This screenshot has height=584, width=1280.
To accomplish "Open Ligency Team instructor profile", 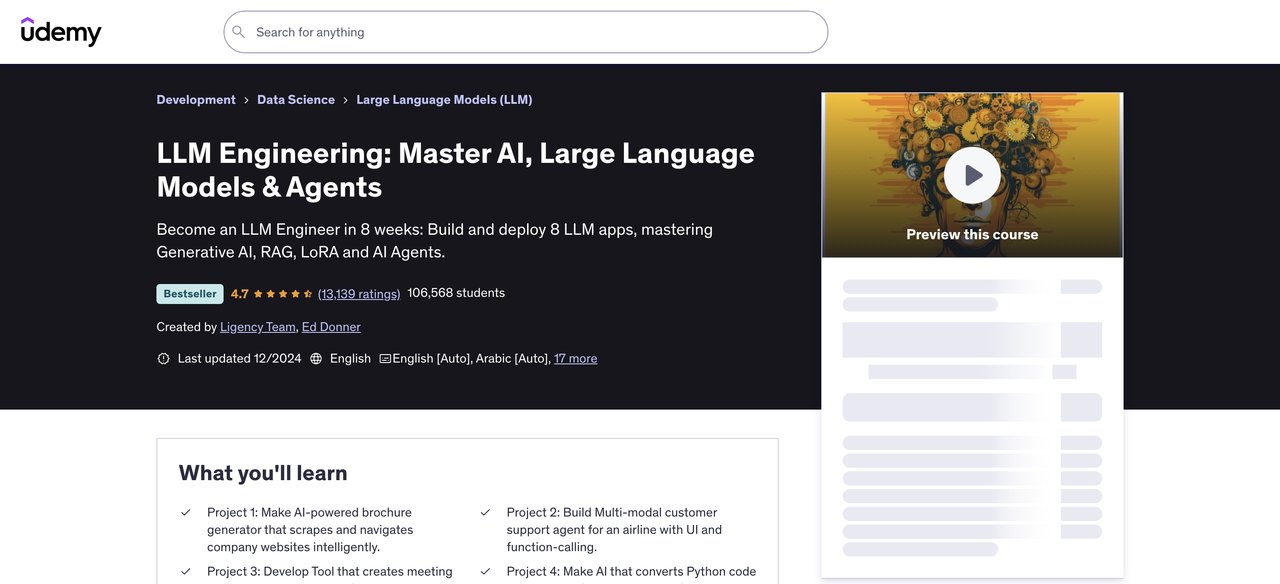I will pos(258,327).
